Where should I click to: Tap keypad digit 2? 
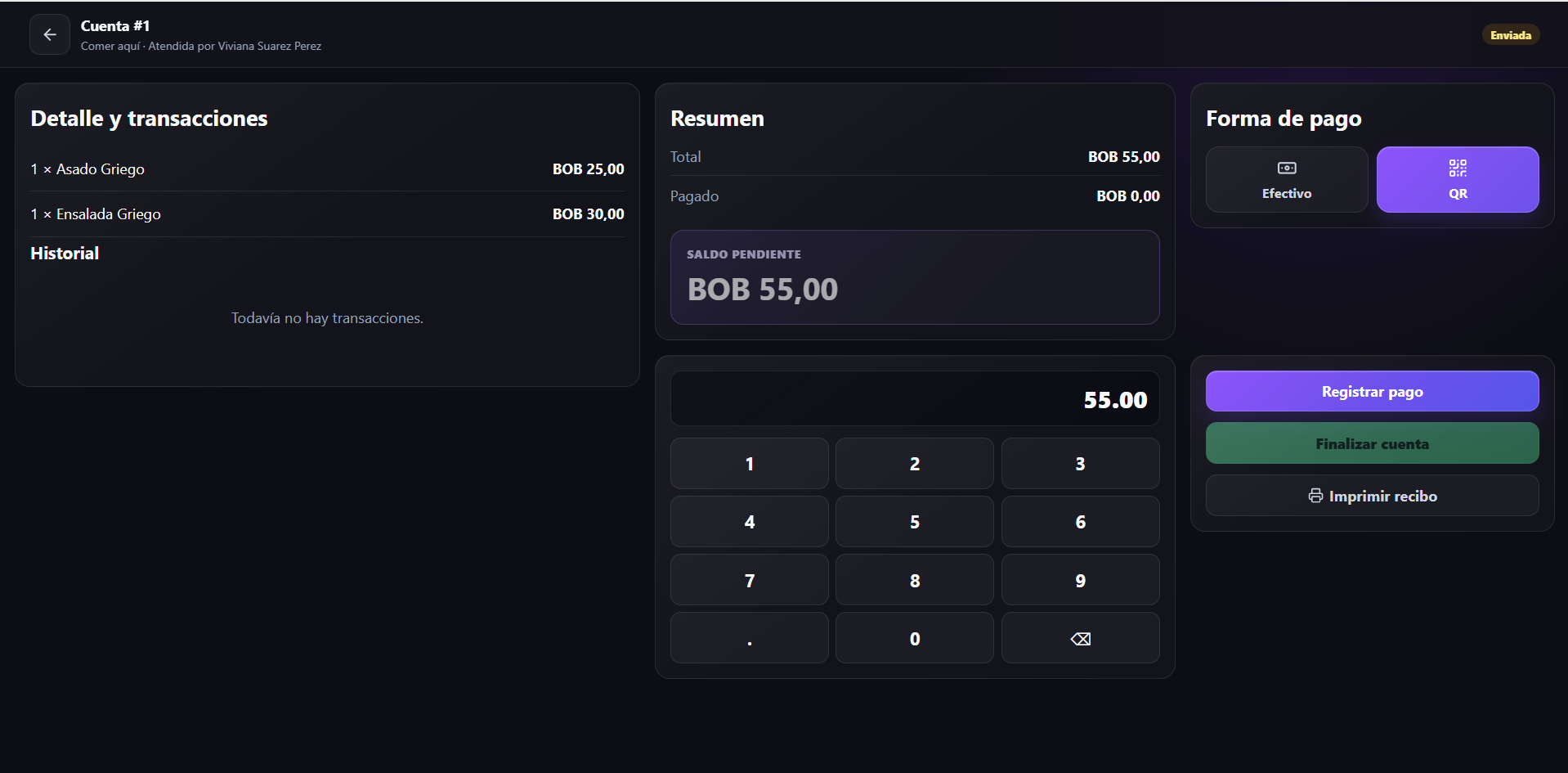tap(915, 464)
